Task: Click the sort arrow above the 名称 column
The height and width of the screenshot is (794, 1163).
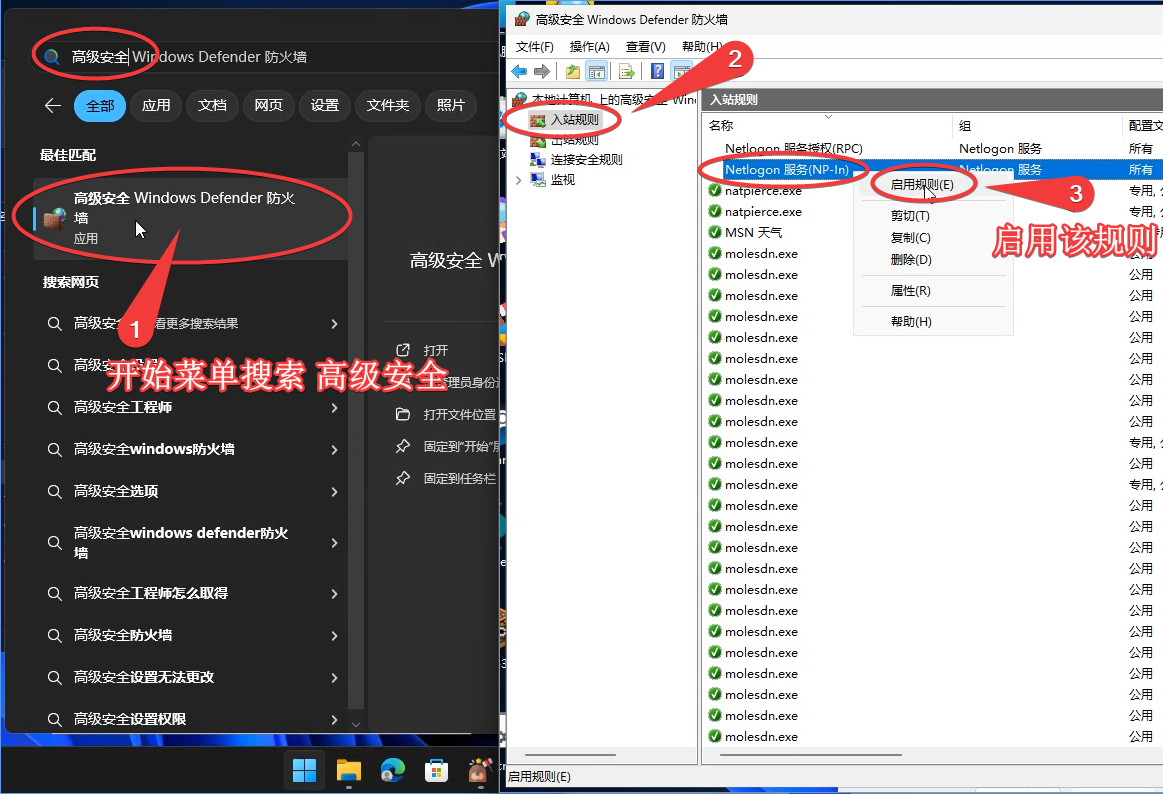Action: (x=828, y=116)
